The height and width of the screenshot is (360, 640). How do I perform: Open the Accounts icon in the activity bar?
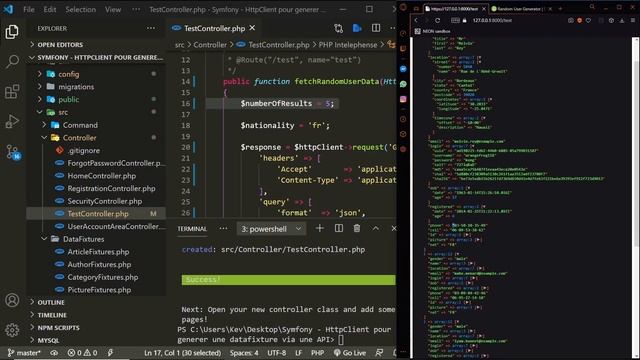[12, 300]
